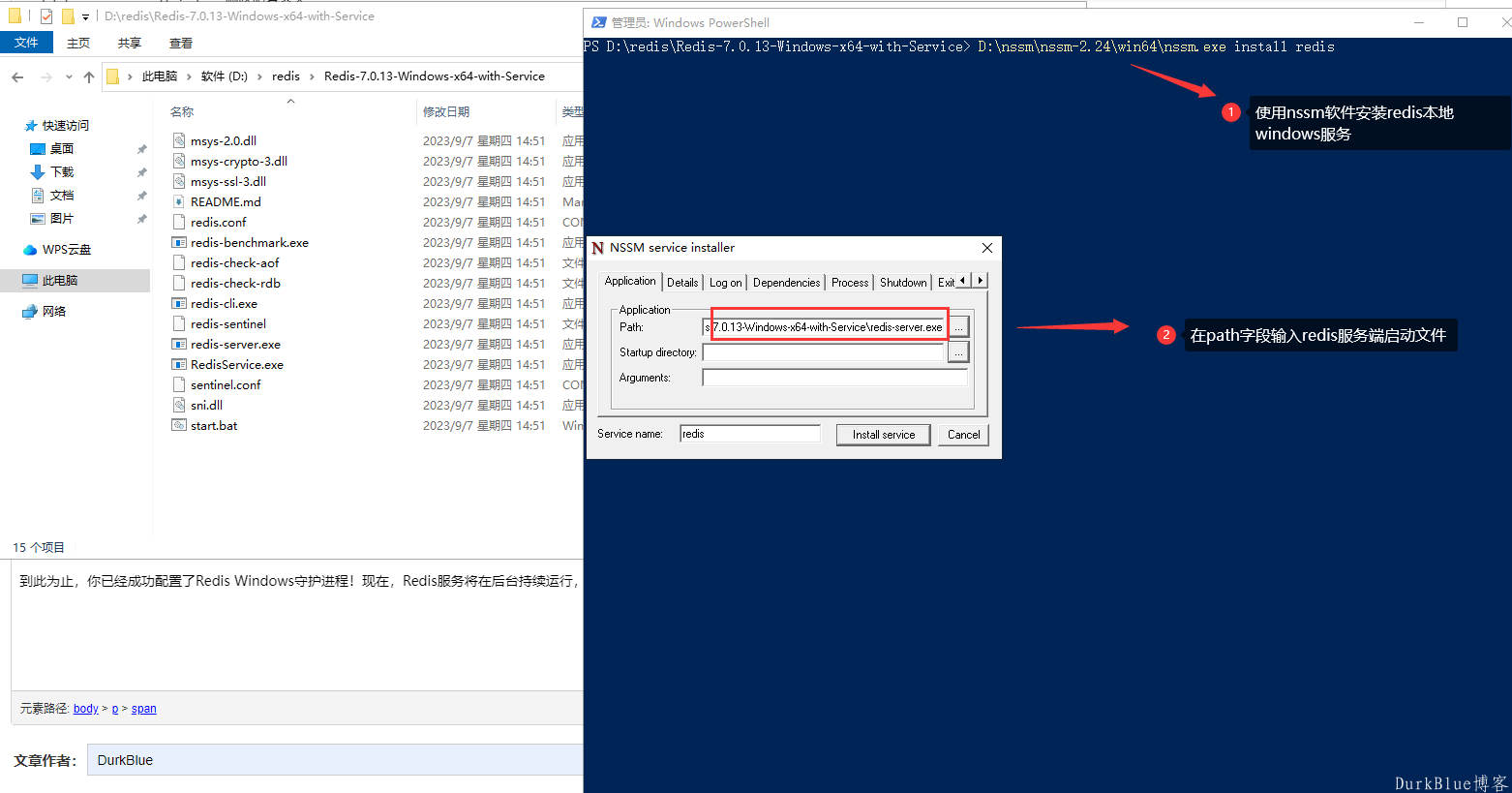The height and width of the screenshot is (793, 1512).
Task: Click the Install service button
Action: point(883,435)
